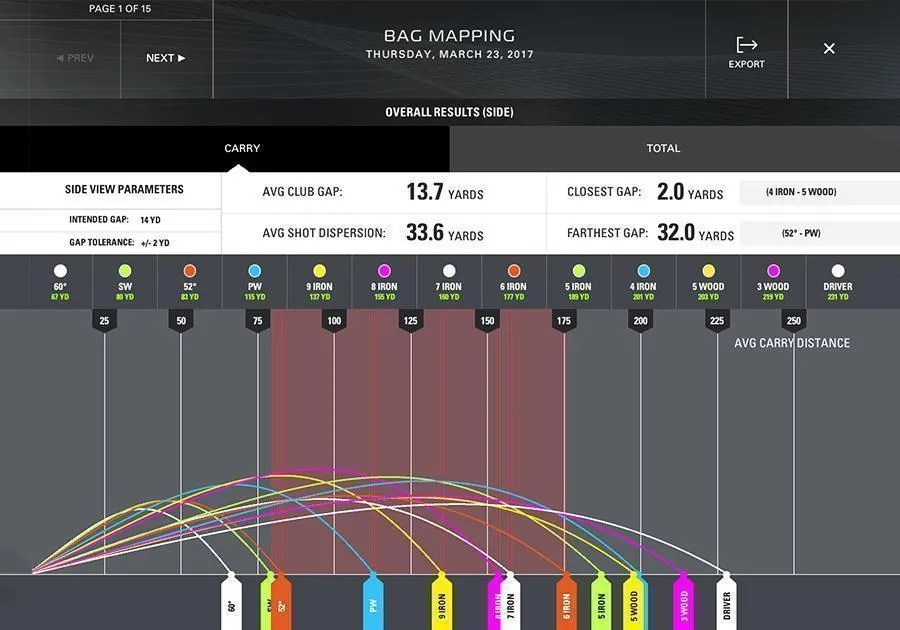
Task: Click the 9 Iron landing flag
Action: (x=441, y=602)
